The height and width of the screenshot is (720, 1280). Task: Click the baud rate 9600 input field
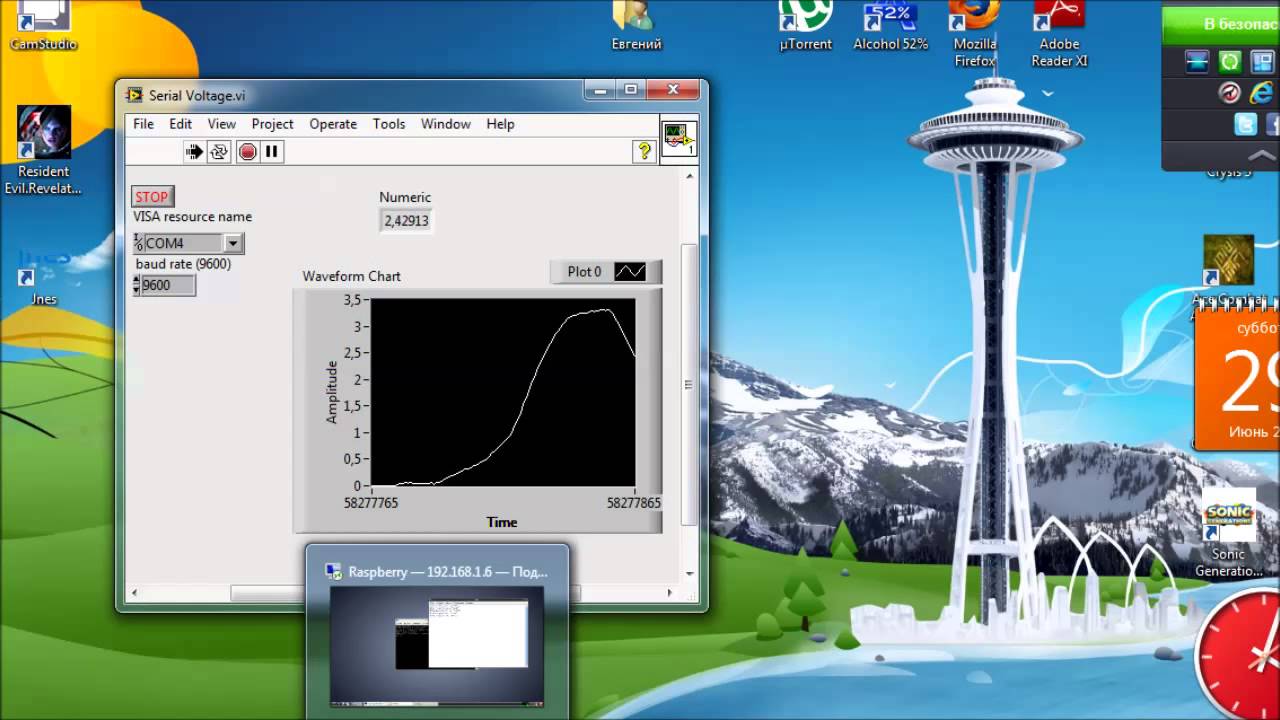(x=168, y=285)
